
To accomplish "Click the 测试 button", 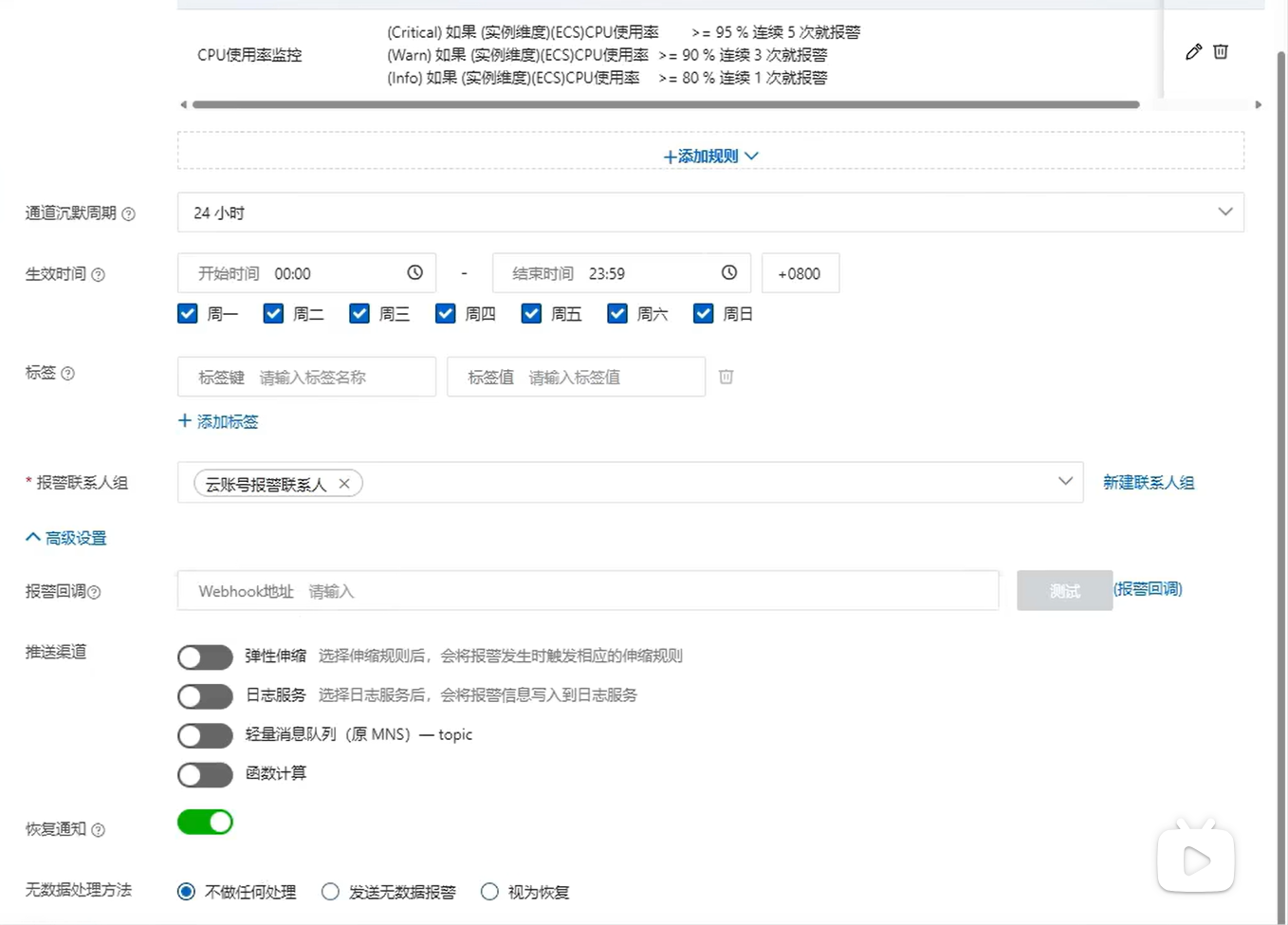I will (1064, 590).
